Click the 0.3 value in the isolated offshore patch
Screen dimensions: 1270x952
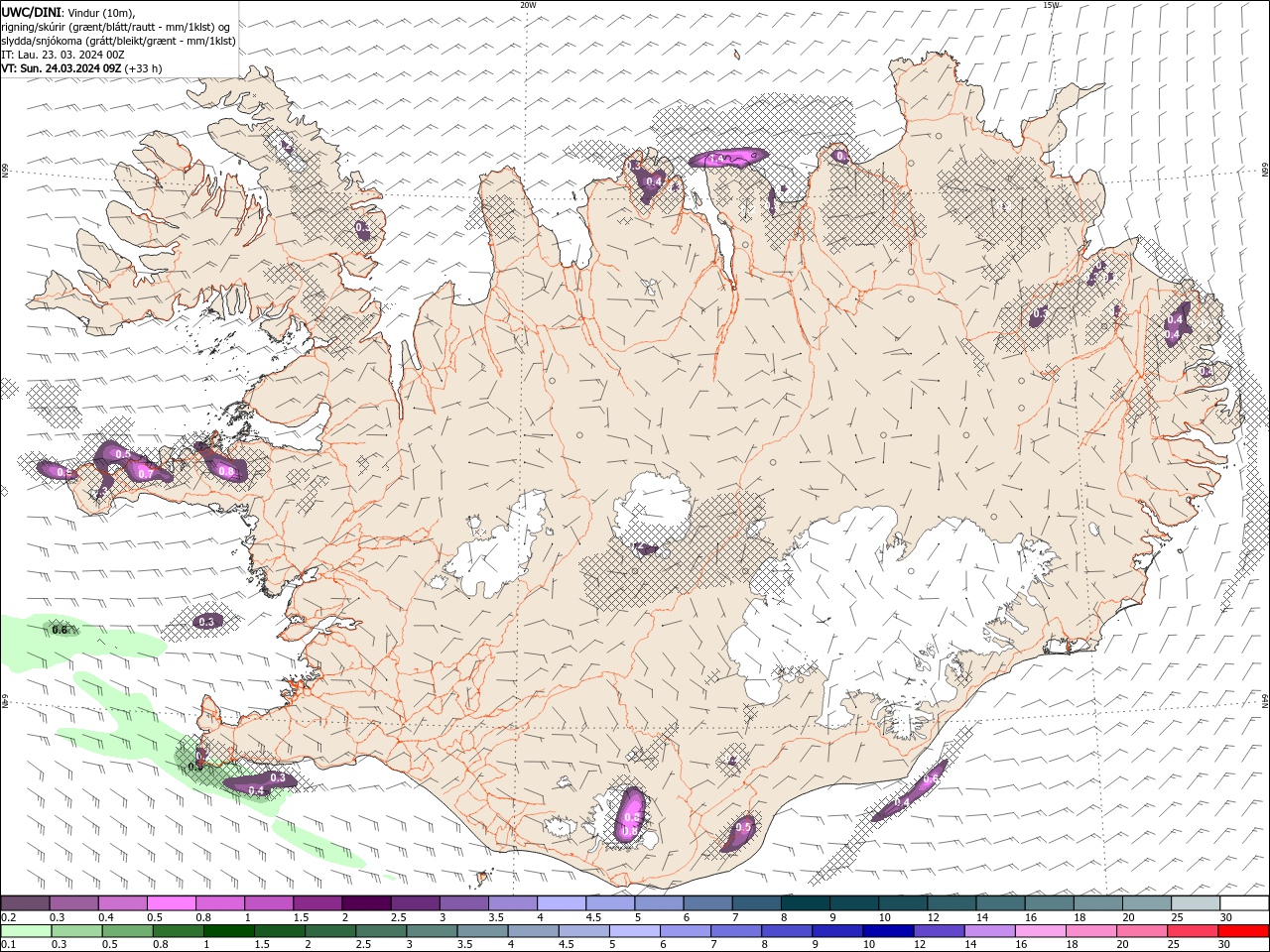coord(206,622)
